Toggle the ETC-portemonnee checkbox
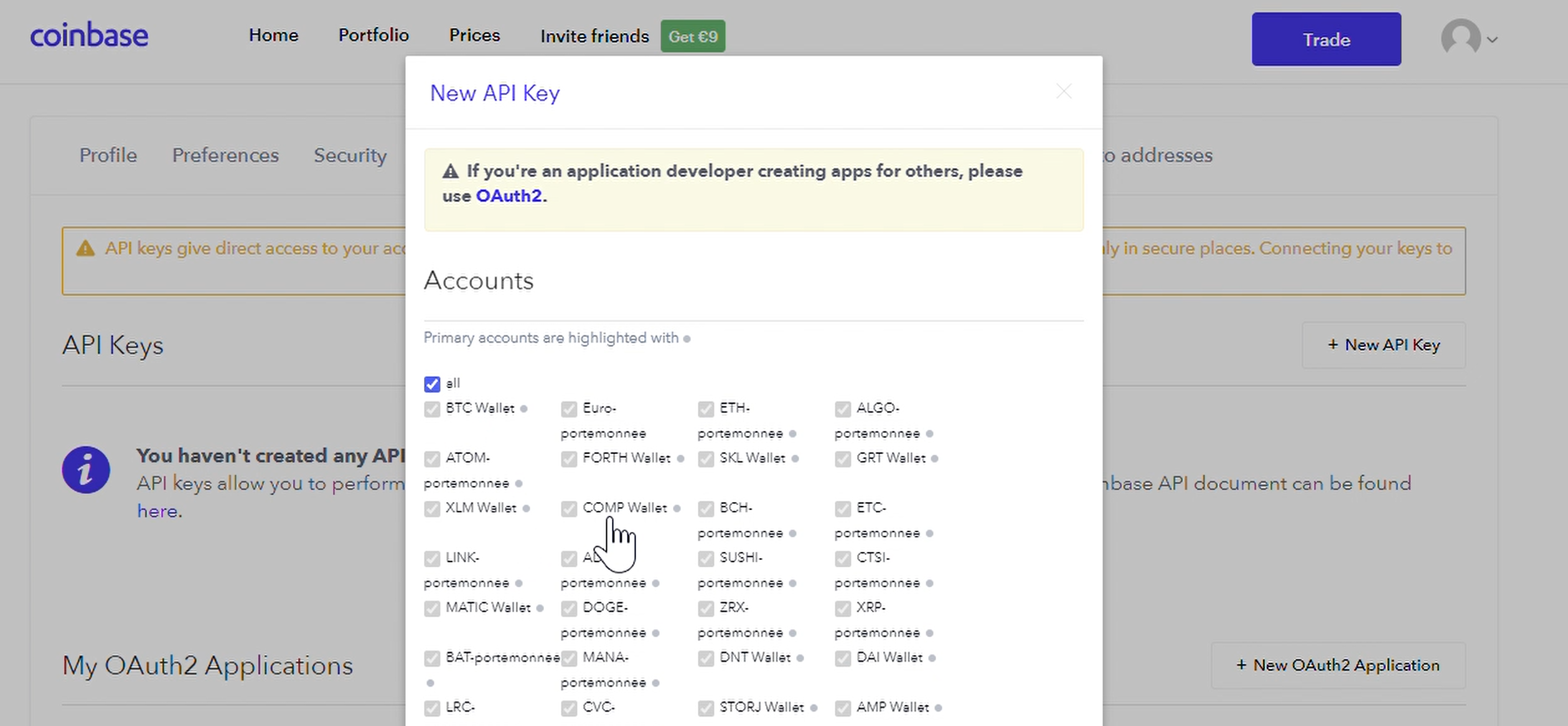This screenshot has width=1568, height=726. point(843,508)
